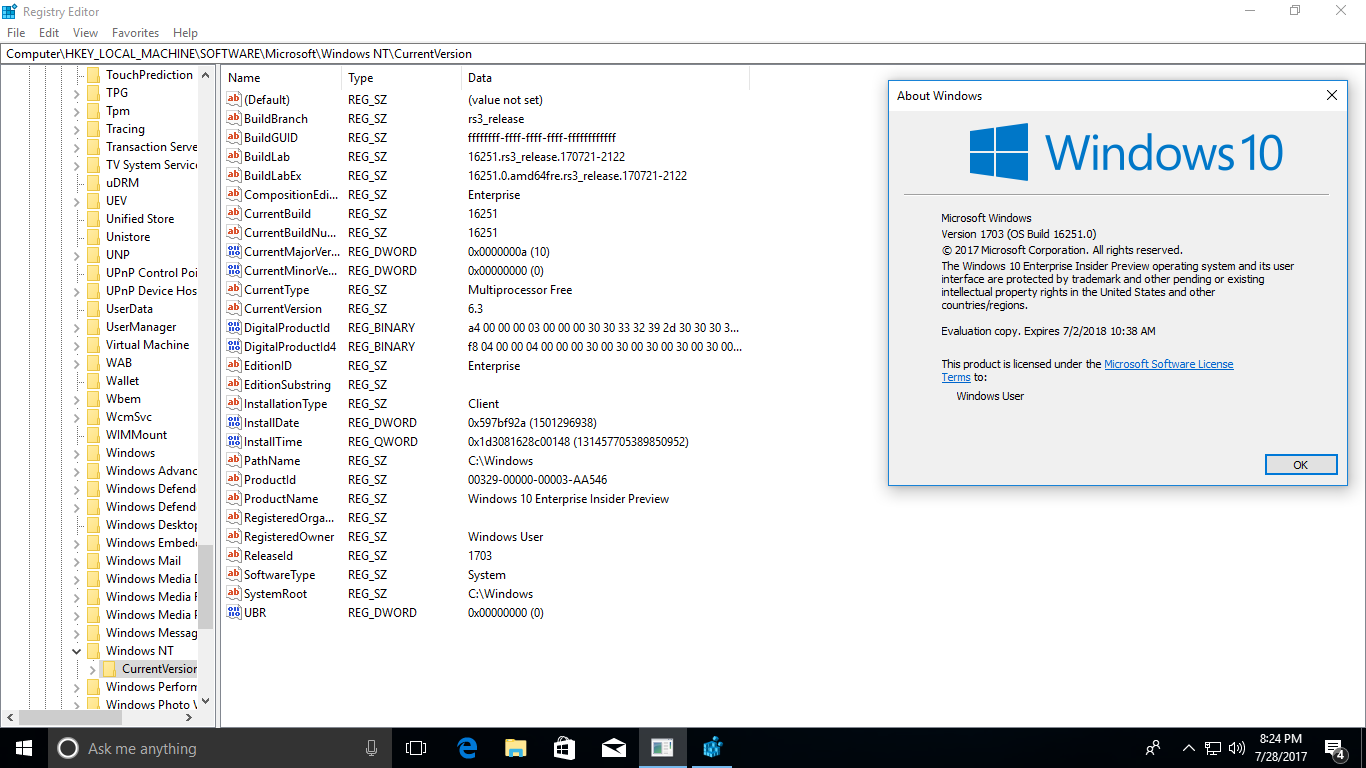Image resolution: width=1366 pixels, height=768 pixels.
Task: Open the Store from the taskbar
Action: click(565, 748)
